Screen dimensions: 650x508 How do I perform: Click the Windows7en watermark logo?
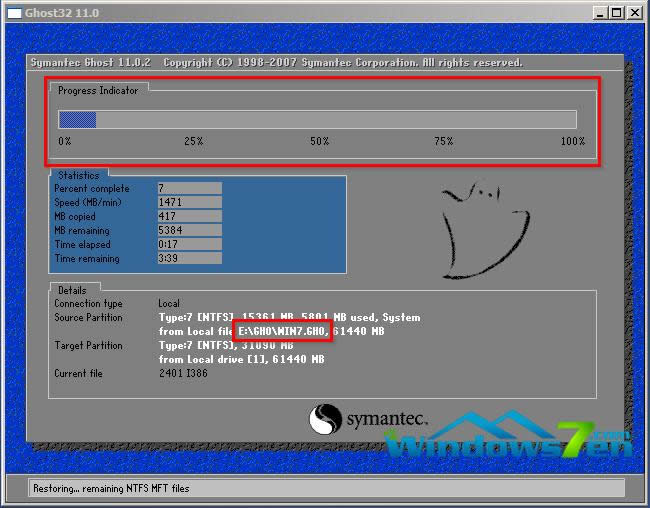coord(510,445)
